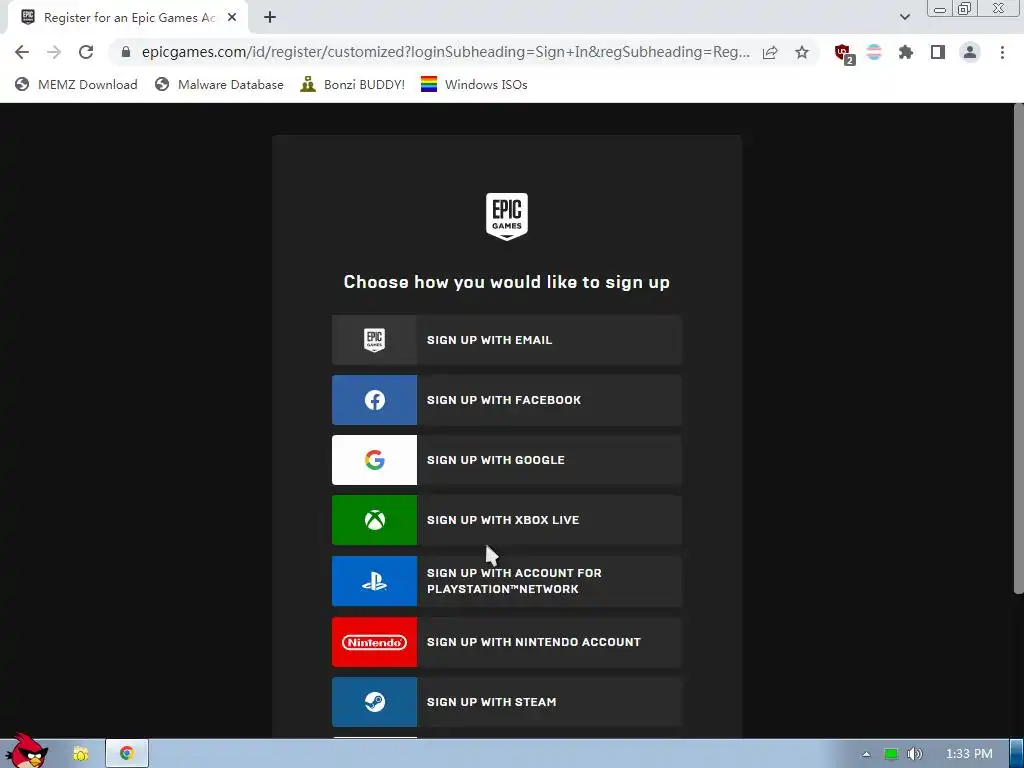Bookmark this page with the star
The height and width of the screenshot is (768, 1024).
click(x=802, y=52)
